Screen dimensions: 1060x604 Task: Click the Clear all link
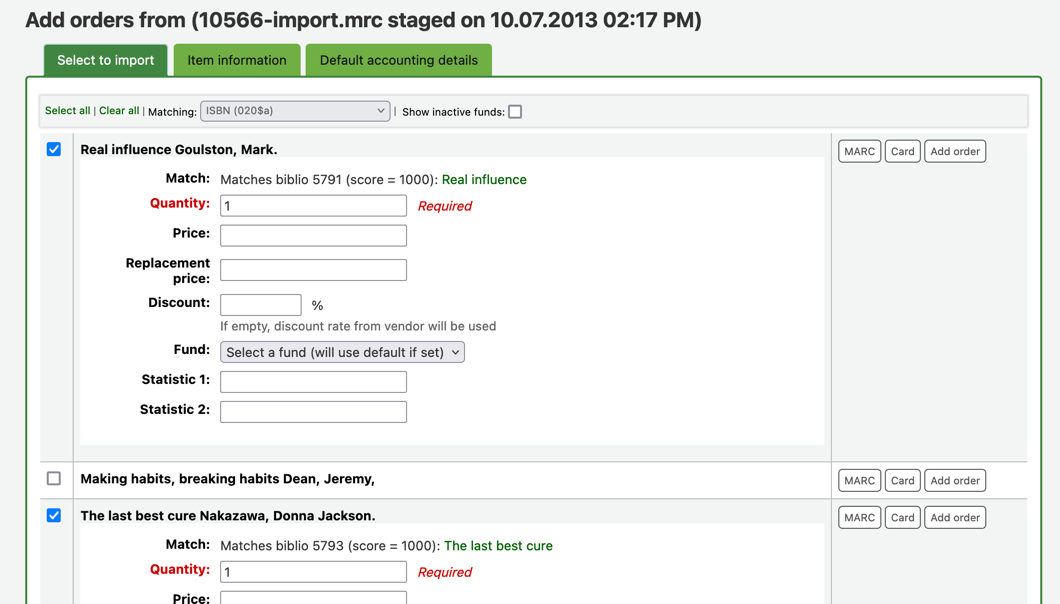click(x=119, y=111)
